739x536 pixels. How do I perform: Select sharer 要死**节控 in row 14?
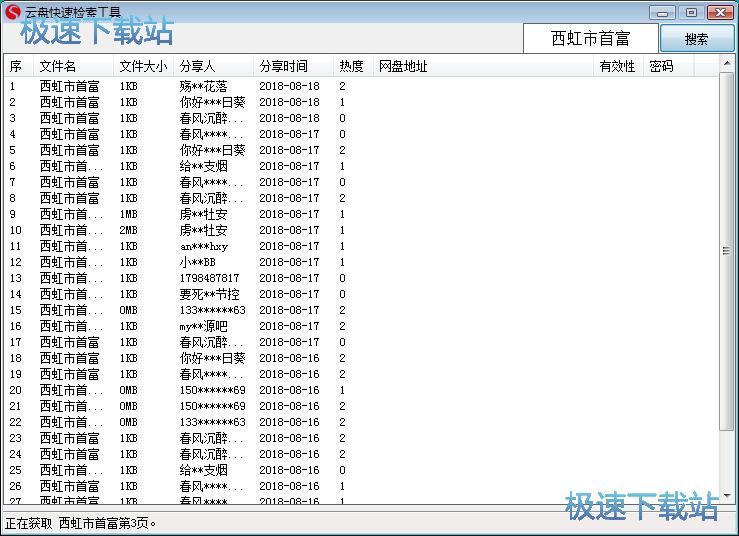tap(209, 295)
